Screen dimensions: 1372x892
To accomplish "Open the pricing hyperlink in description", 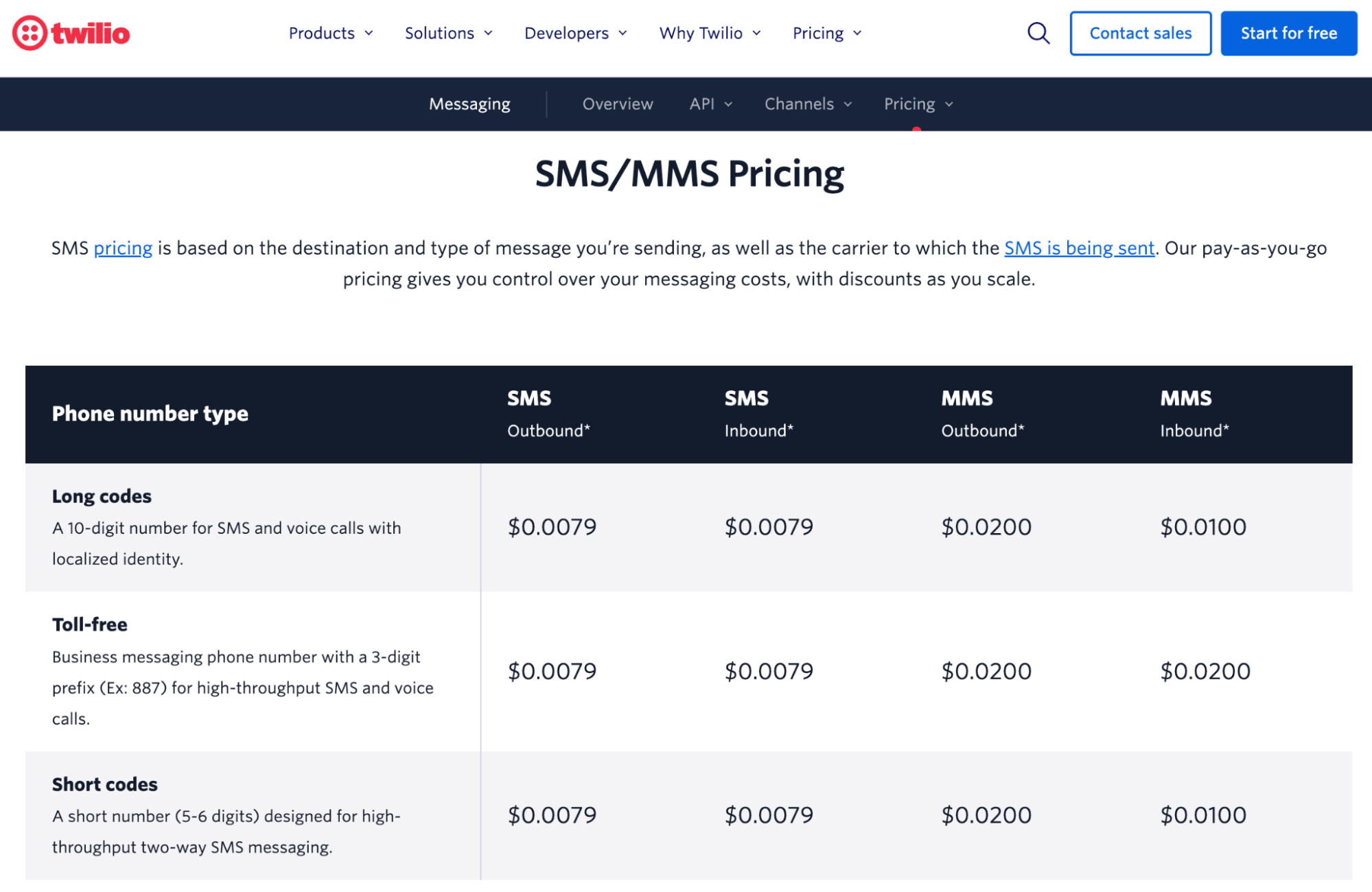I will click(x=123, y=248).
